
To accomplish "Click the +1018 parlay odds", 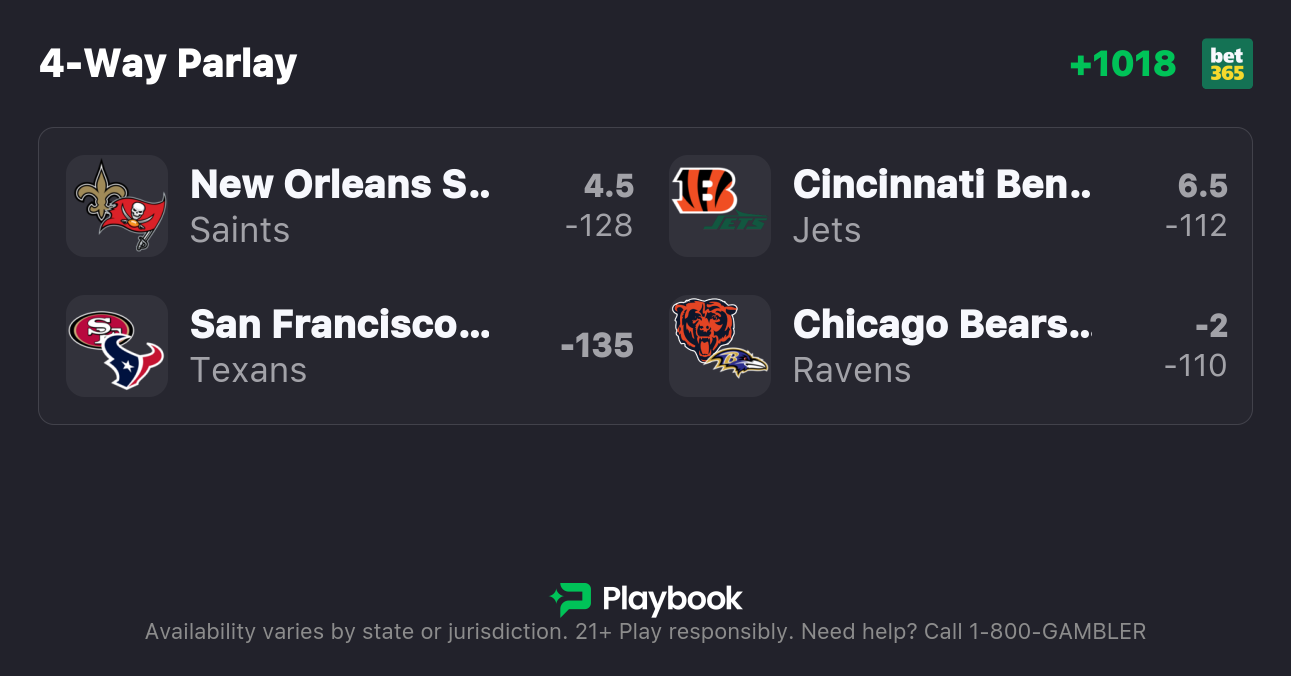I will click(1122, 64).
